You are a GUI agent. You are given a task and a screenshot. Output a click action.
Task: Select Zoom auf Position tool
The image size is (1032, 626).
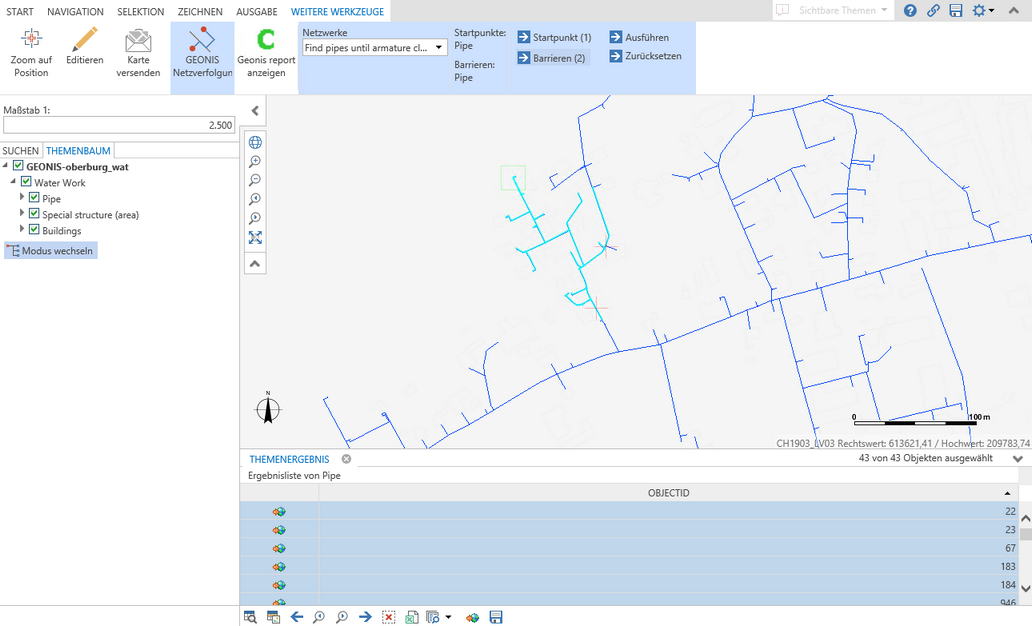(x=31, y=54)
